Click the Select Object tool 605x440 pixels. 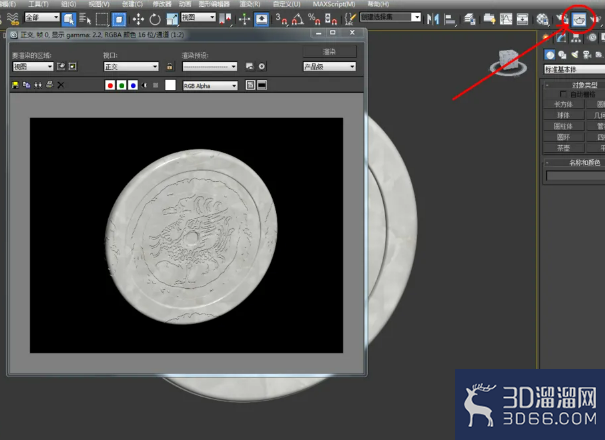point(69,19)
